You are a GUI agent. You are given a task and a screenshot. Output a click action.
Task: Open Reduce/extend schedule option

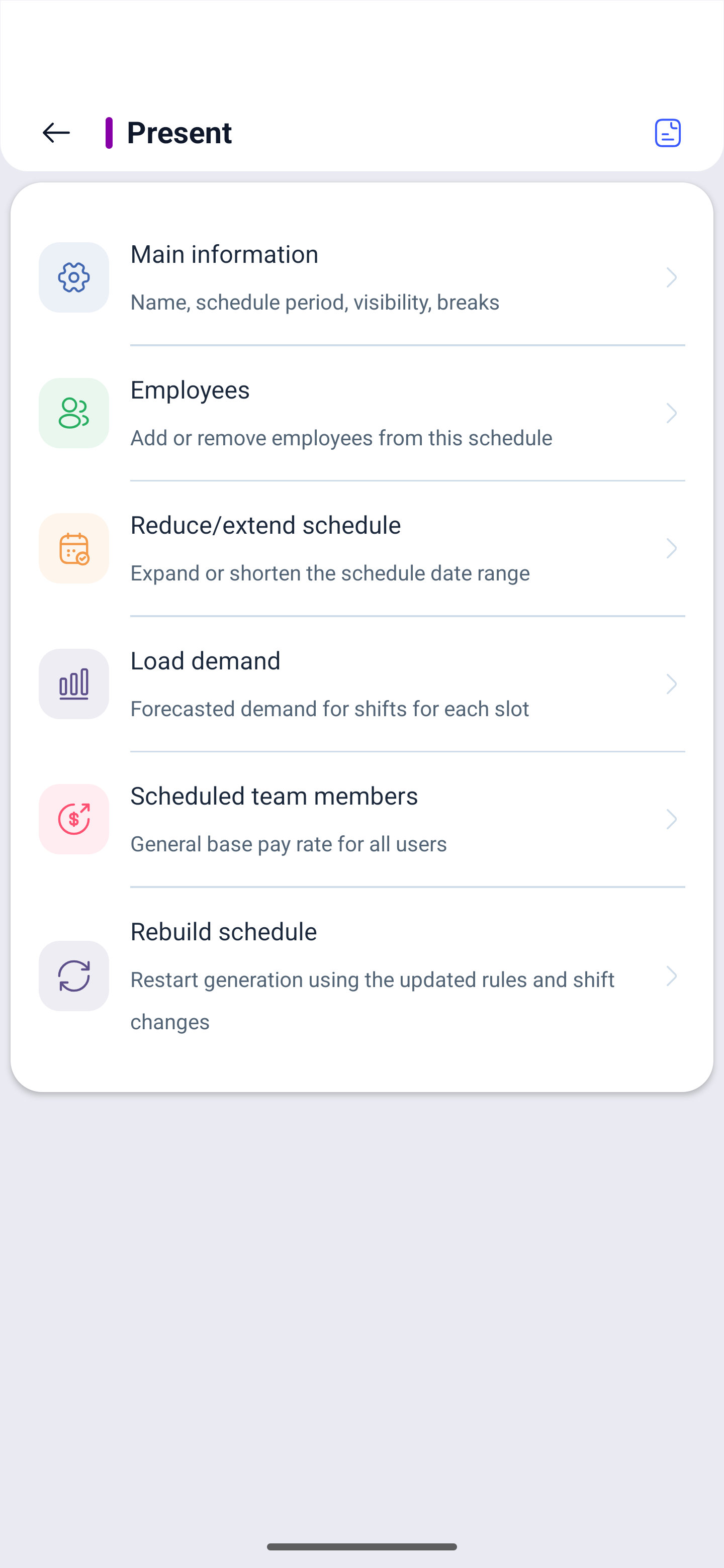point(361,548)
